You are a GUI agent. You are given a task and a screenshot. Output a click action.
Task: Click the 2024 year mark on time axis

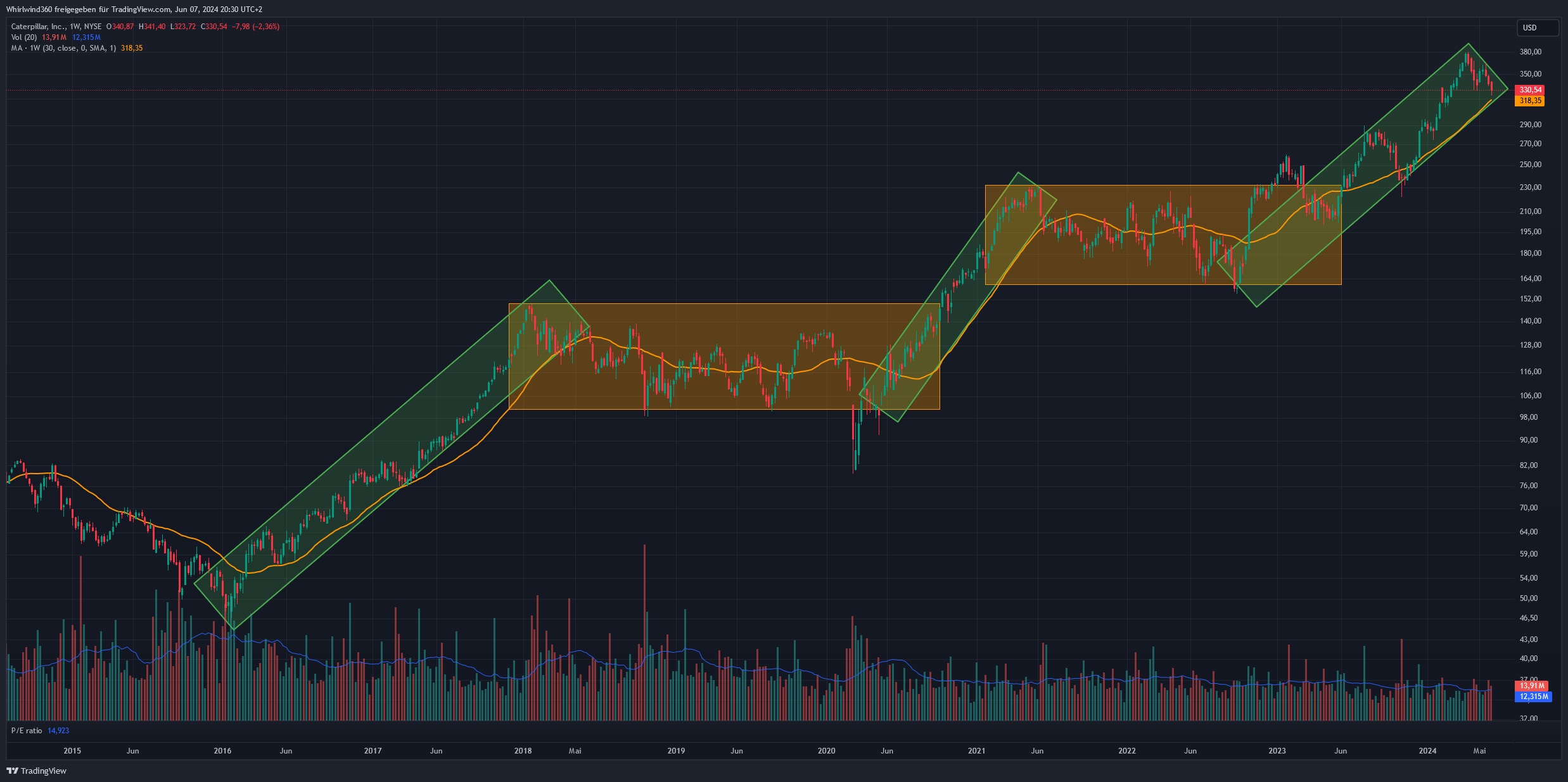(1427, 751)
